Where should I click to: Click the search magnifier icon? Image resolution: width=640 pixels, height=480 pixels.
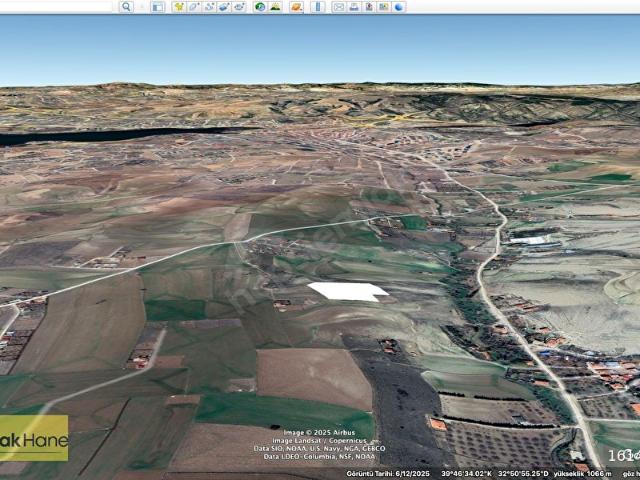pyautogui.click(x=126, y=6)
